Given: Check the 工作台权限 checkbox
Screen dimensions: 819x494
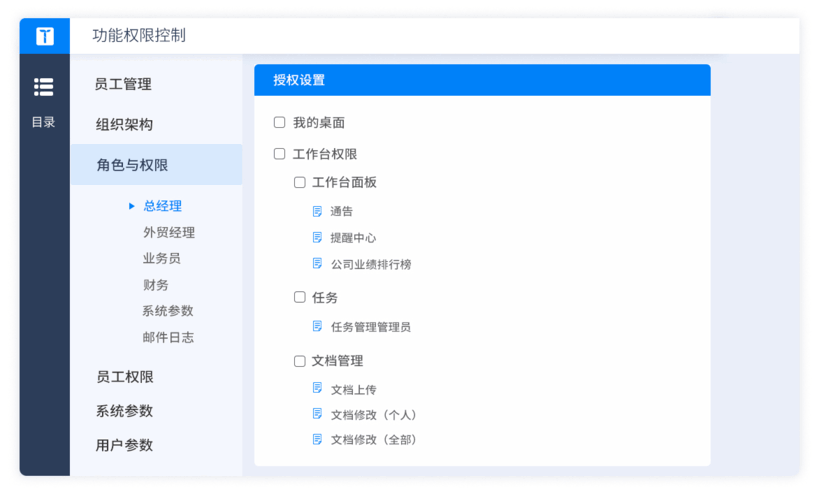Looking at the screenshot, I should click(x=280, y=154).
